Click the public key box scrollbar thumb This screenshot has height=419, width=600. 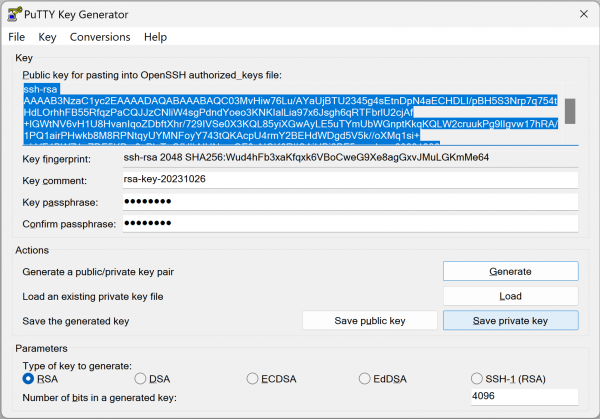(x=570, y=111)
